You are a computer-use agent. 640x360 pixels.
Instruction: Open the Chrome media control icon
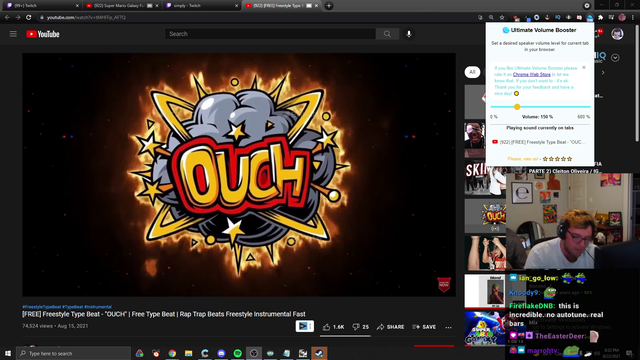(611, 18)
